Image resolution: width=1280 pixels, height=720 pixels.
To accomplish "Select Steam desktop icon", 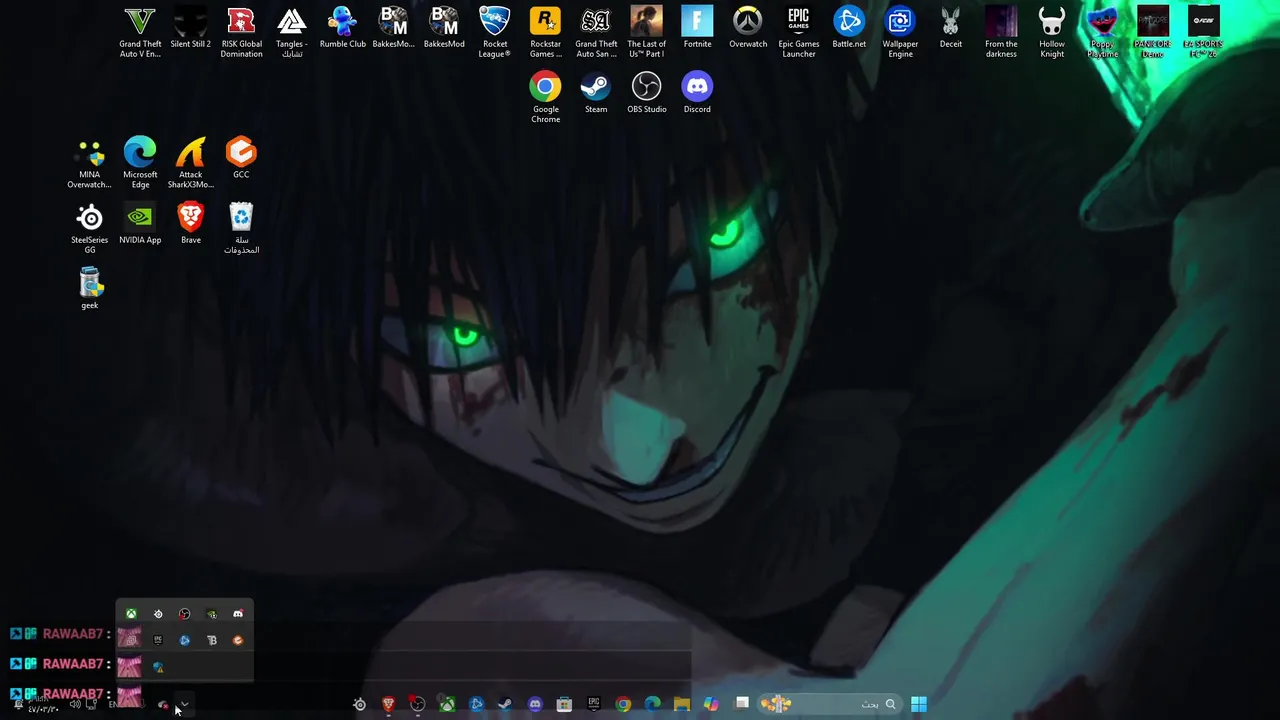I will point(596,94).
